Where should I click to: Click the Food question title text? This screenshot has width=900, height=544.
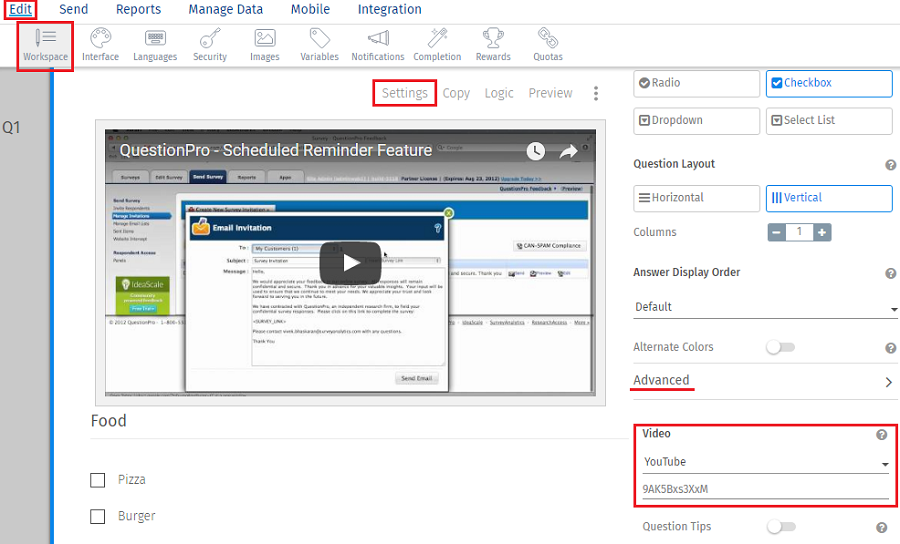pyautogui.click(x=108, y=421)
